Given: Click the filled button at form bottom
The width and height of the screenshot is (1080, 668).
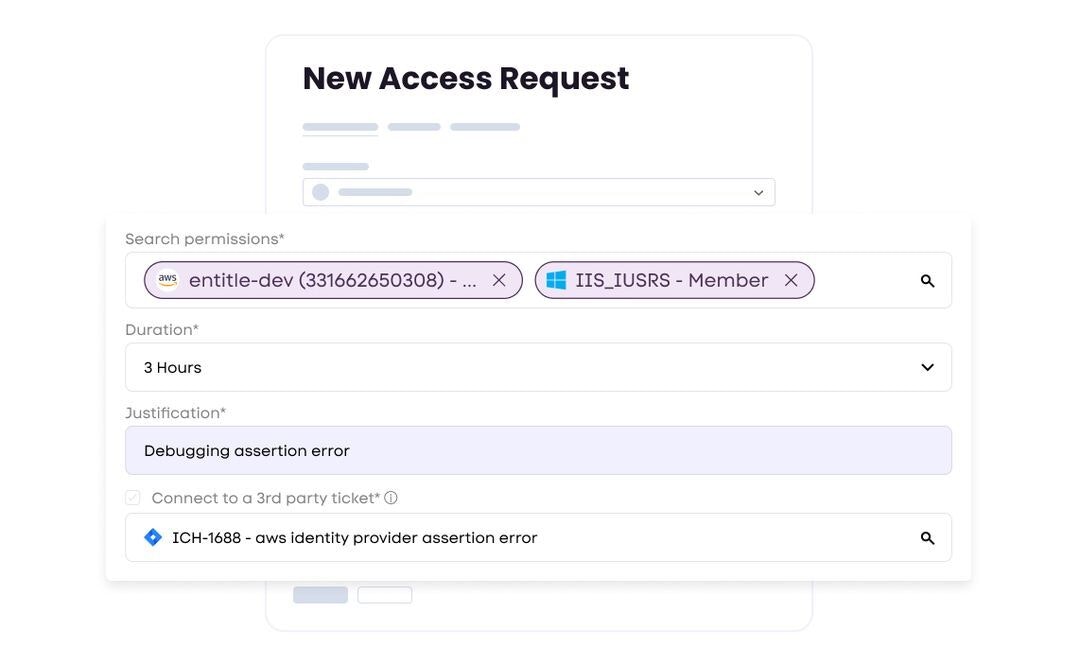Looking at the screenshot, I should click(320, 595).
